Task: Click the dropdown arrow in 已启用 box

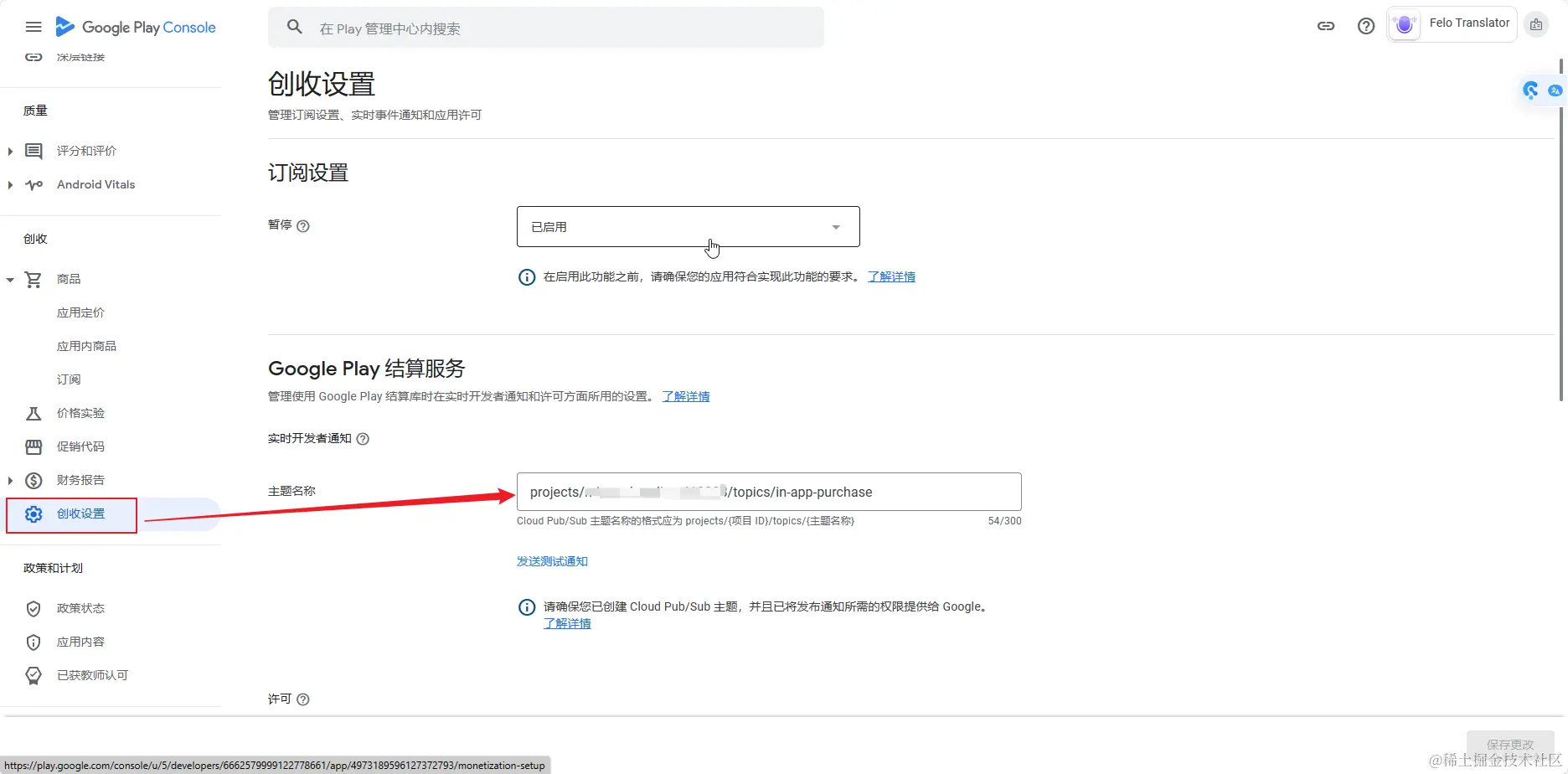Action: click(x=836, y=228)
